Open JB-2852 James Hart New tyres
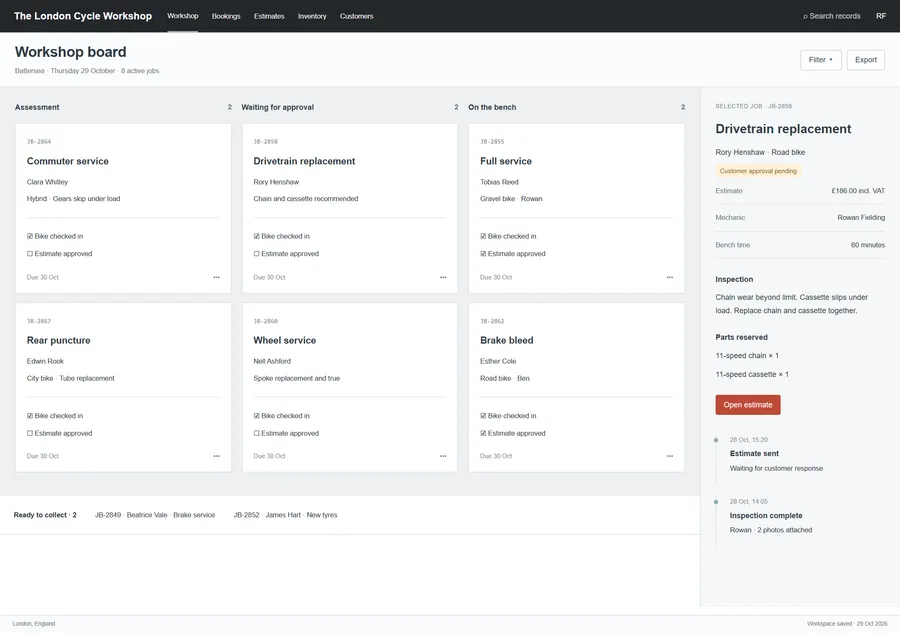This screenshot has width=900, height=633. tap(285, 515)
